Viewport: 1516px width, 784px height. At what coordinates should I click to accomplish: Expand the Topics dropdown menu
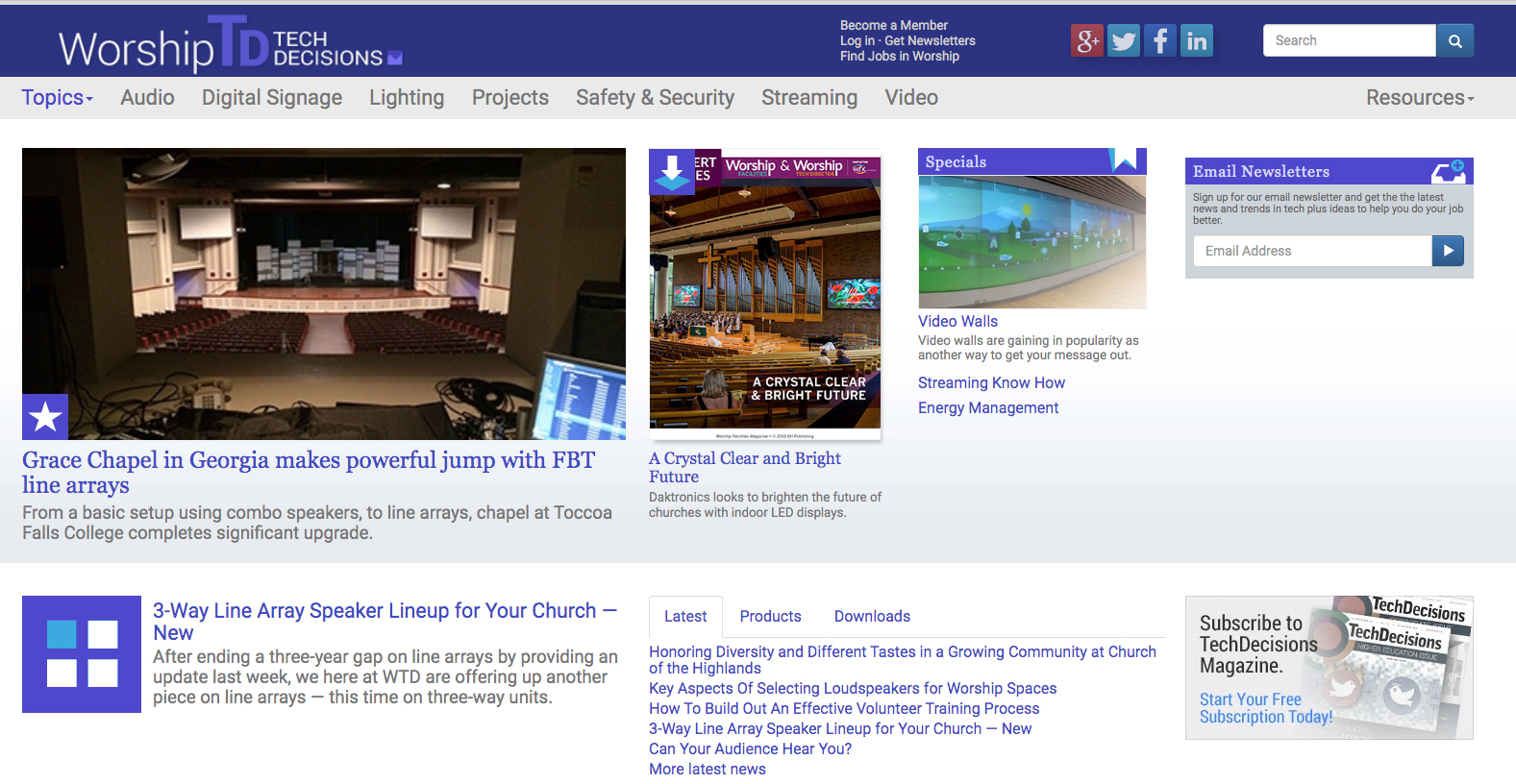pyautogui.click(x=58, y=98)
